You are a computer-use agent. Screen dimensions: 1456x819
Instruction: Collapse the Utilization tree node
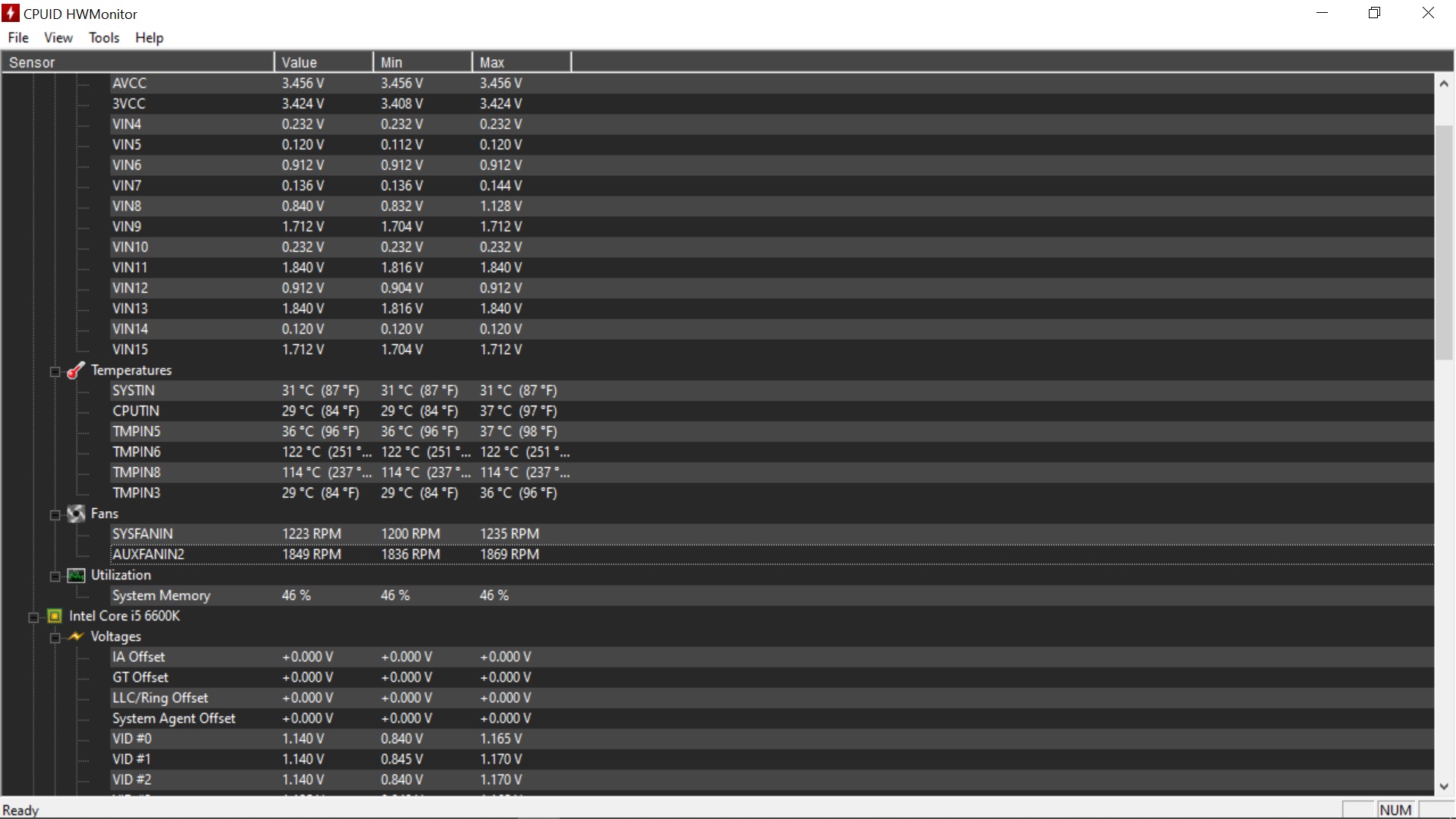click(x=55, y=577)
